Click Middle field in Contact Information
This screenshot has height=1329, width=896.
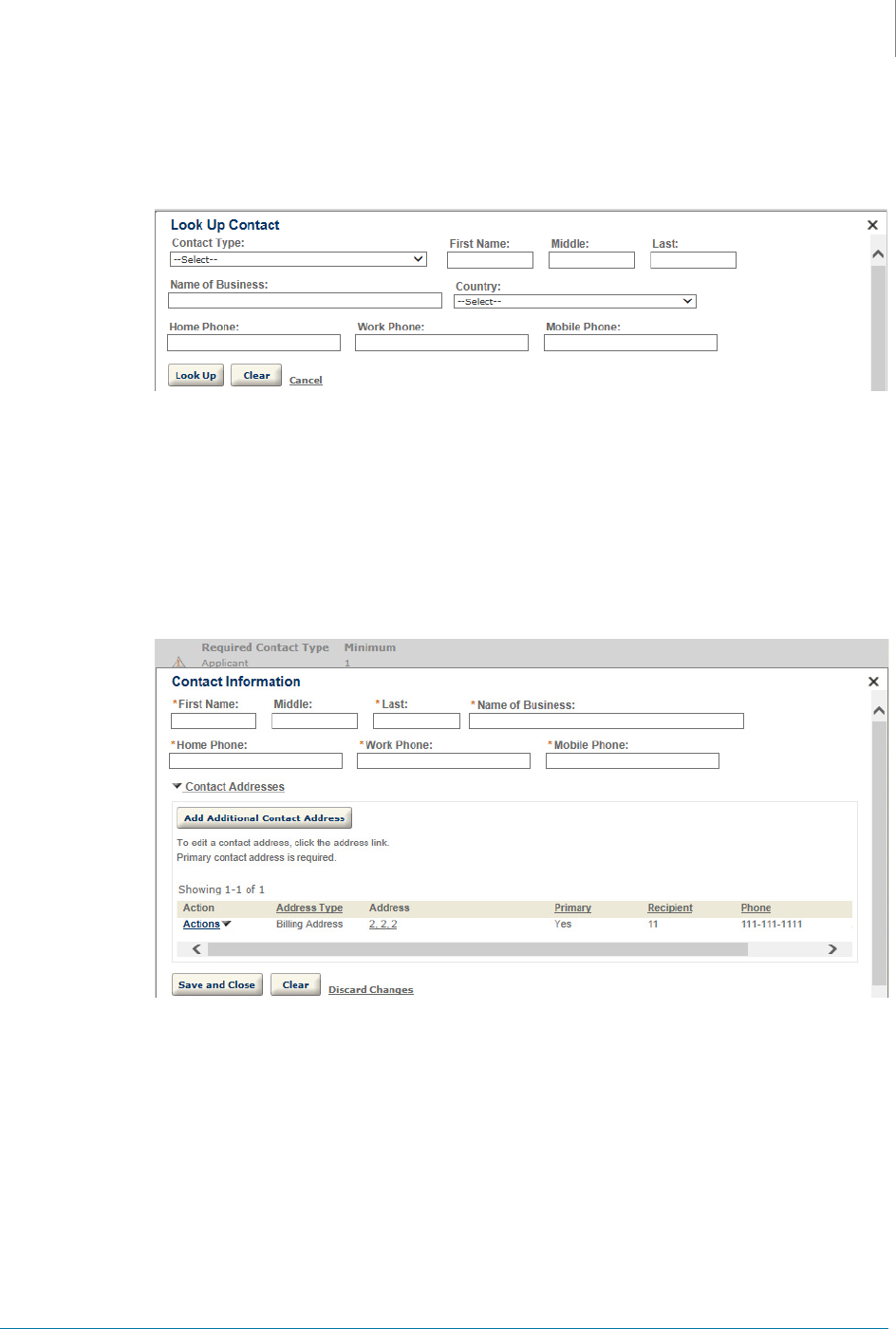pyautogui.click(x=314, y=721)
